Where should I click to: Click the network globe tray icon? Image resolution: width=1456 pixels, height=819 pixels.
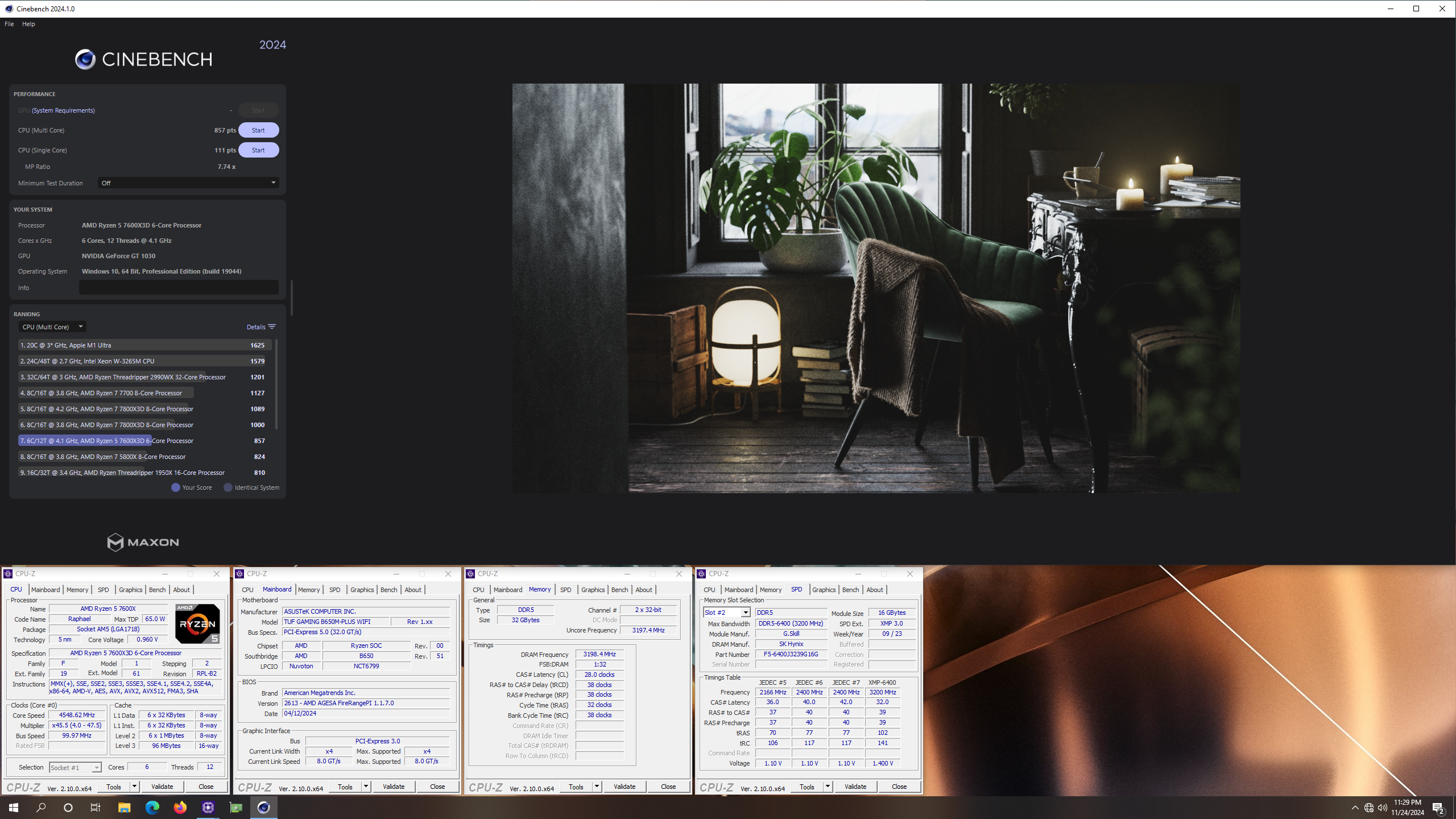(x=1369, y=808)
